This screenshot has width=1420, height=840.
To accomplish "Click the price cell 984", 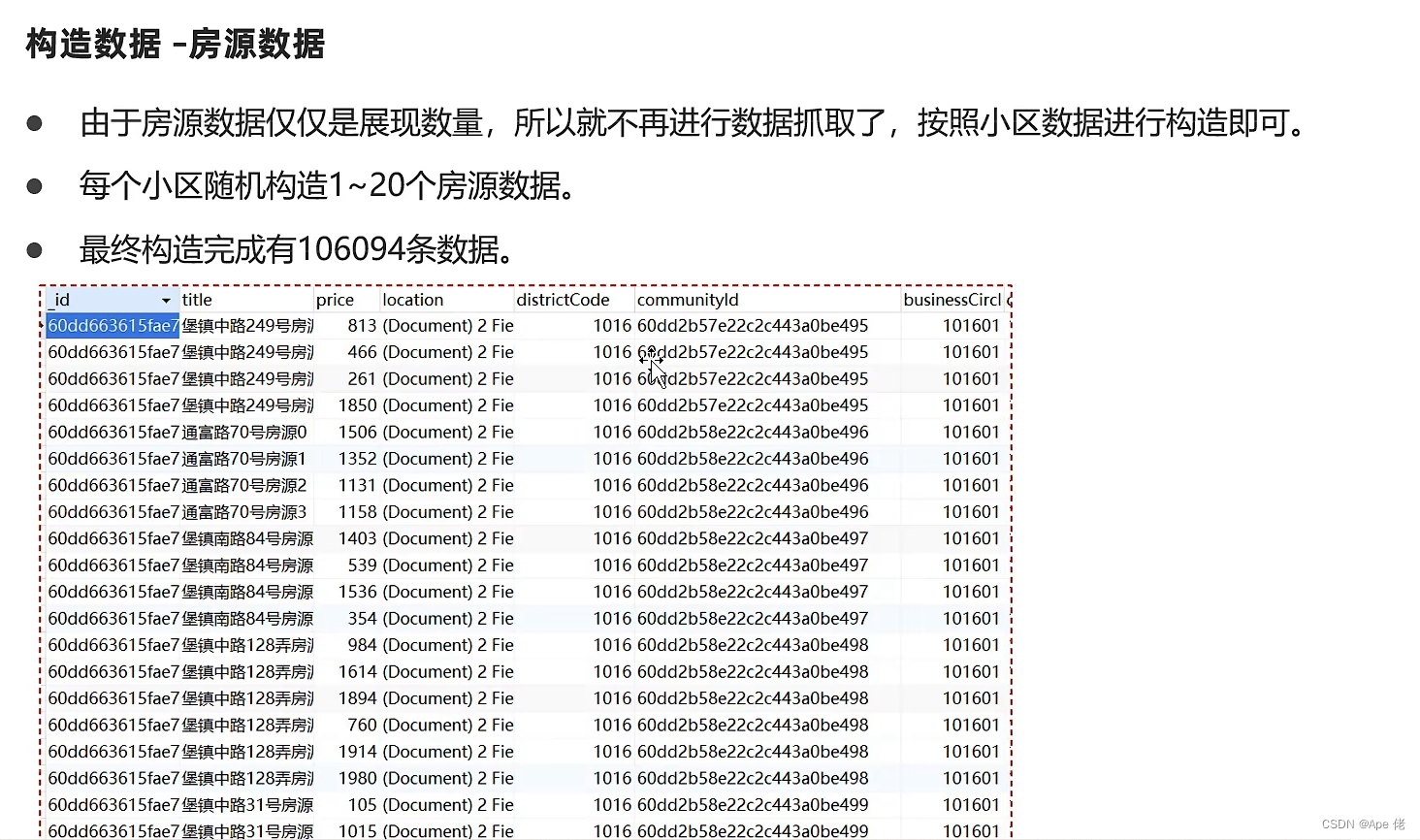I will point(346,646).
